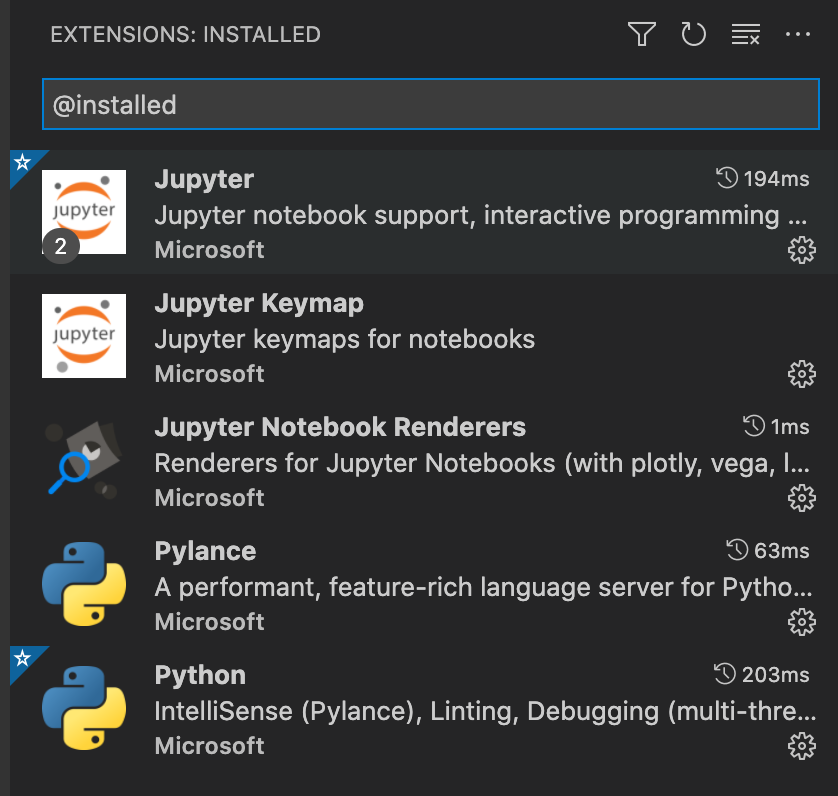
Task: Open manage gear for Jupyter Notebook Renderers
Action: [x=802, y=498]
